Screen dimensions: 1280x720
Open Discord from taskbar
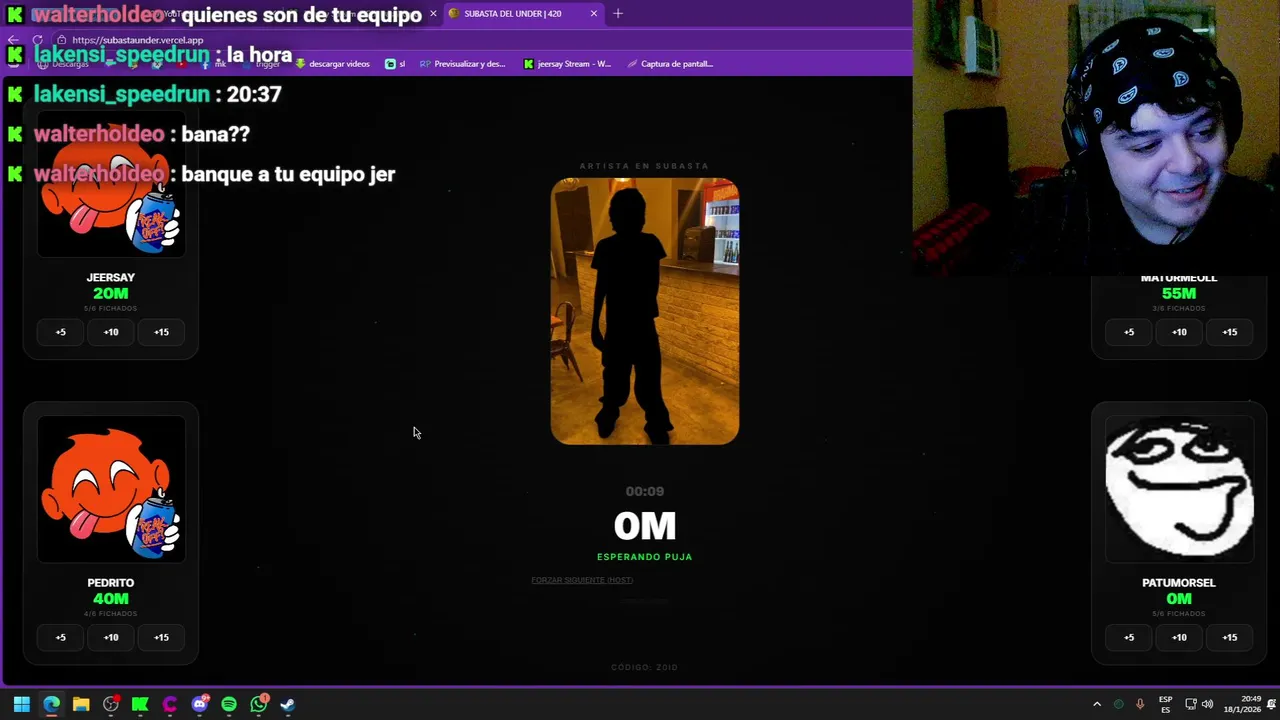point(199,704)
